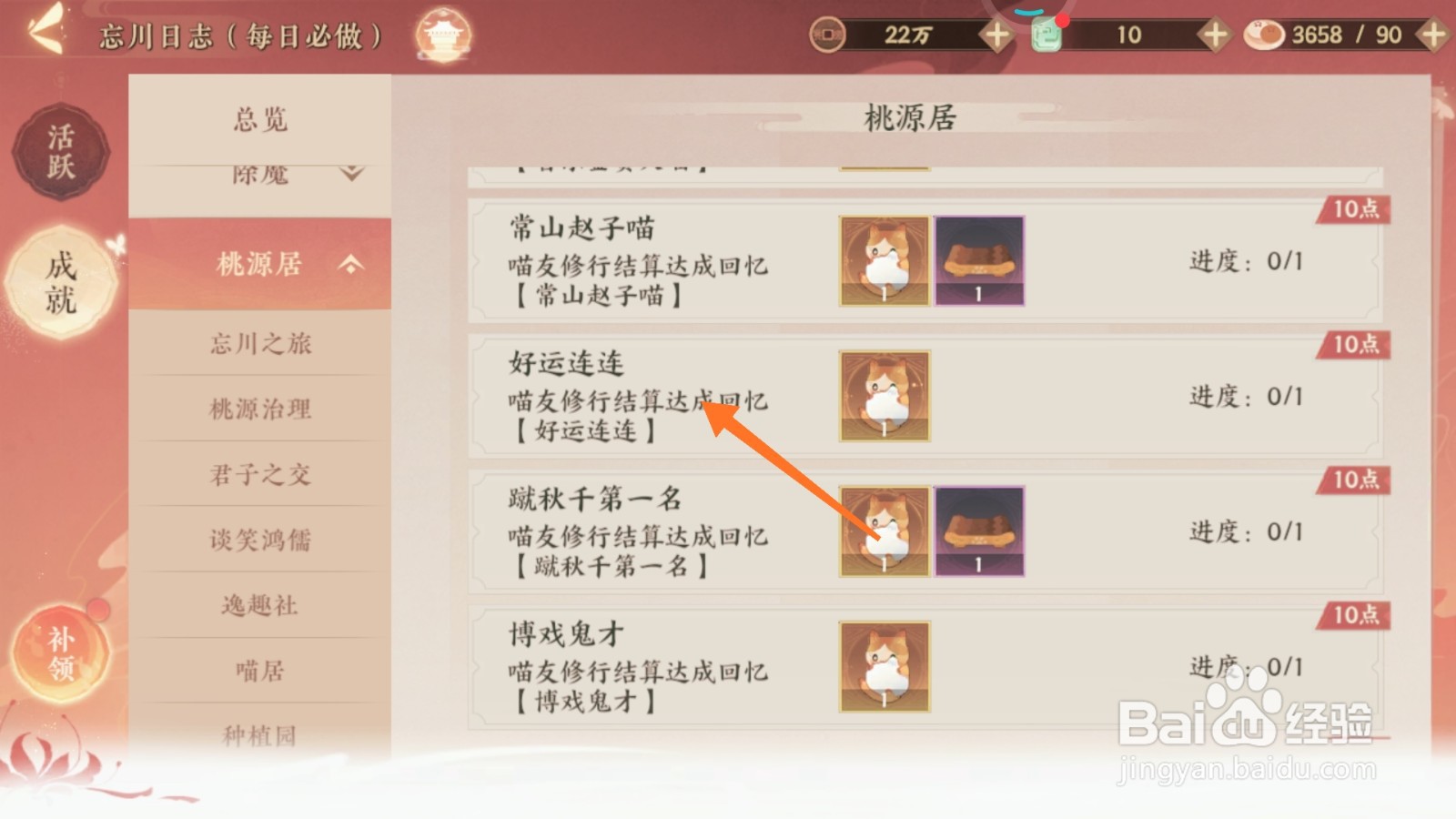Open the 桃源治理 subcategory
This screenshot has height=819, width=1456.
pyautogui.click(x=260, y=409)
